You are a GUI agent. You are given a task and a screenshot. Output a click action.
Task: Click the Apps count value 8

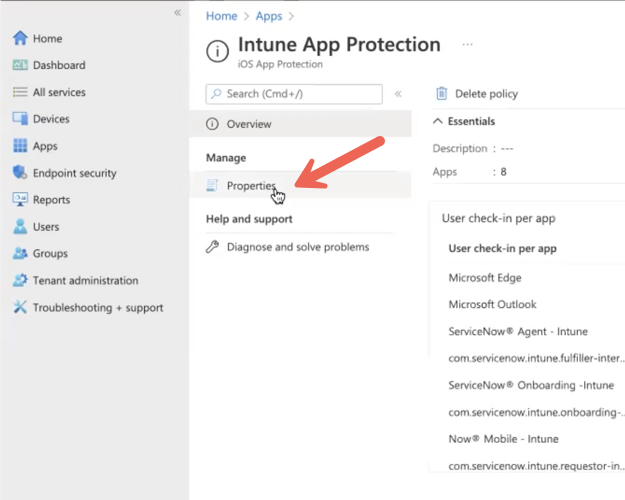coord(503,172)
